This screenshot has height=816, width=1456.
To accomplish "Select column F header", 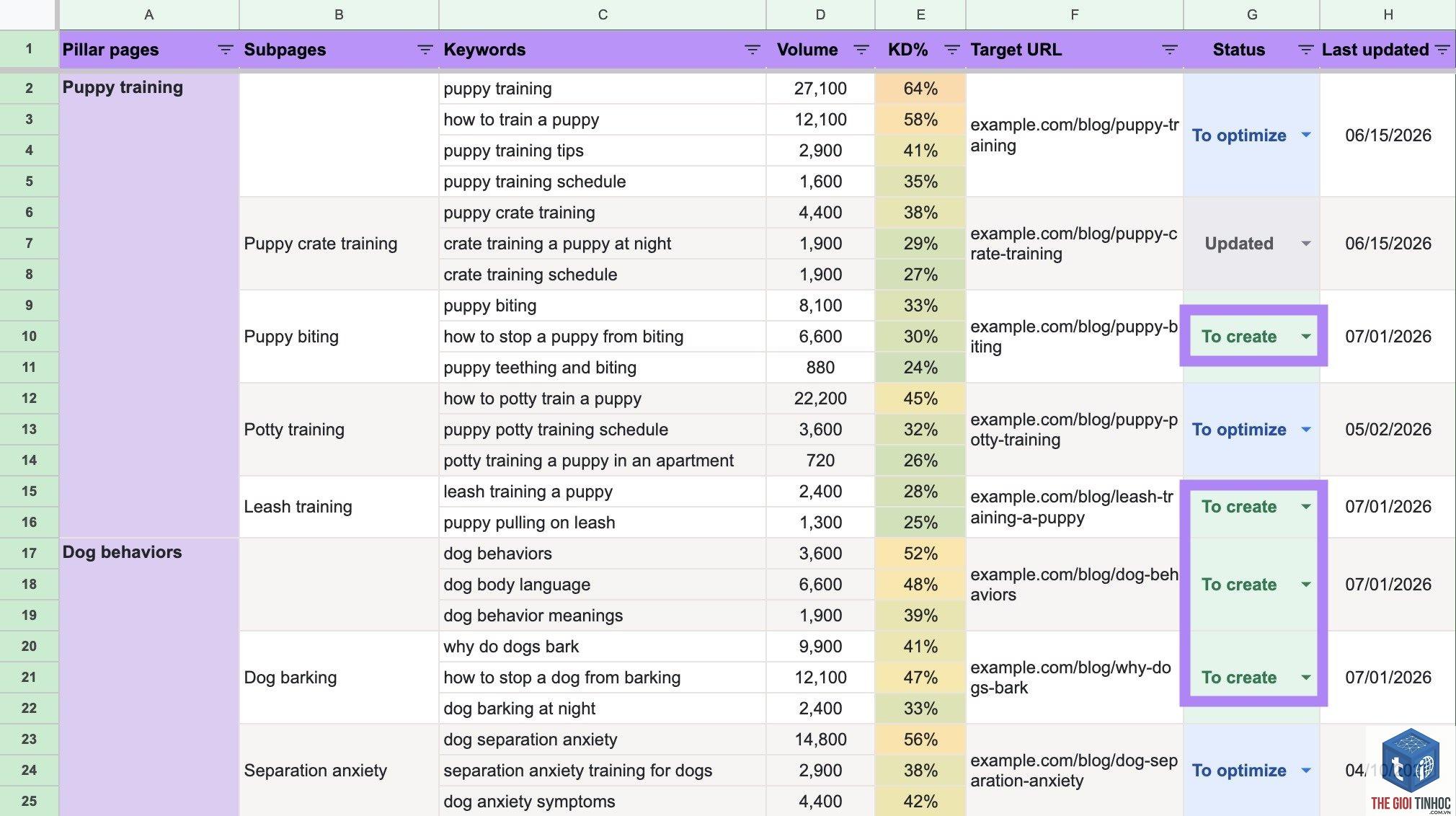I will pyautogui.click(x=1074, y=14).
